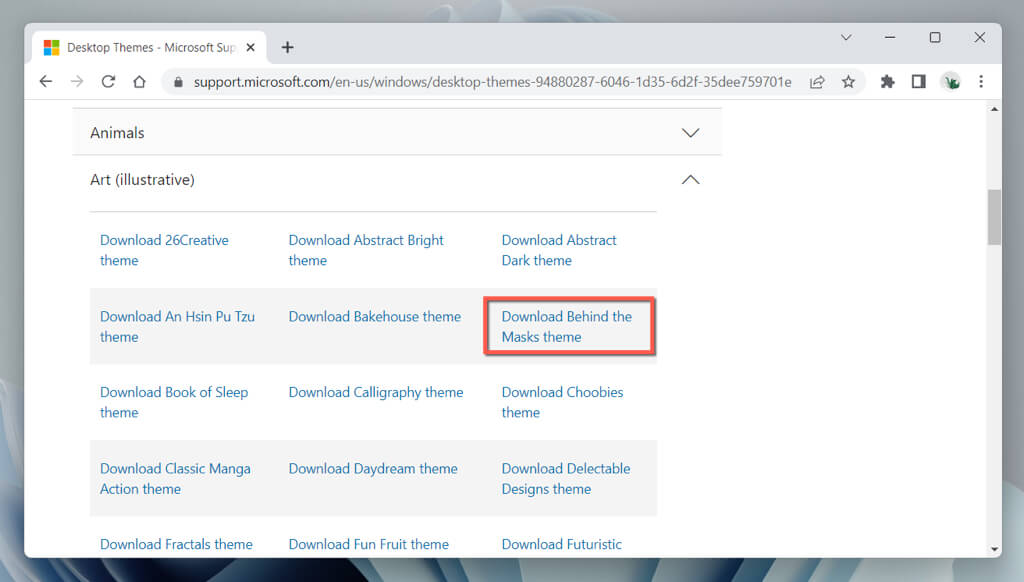Screen dimensions: 1024x582
Task: Click the browser back arrow
Action: [46, 82]
